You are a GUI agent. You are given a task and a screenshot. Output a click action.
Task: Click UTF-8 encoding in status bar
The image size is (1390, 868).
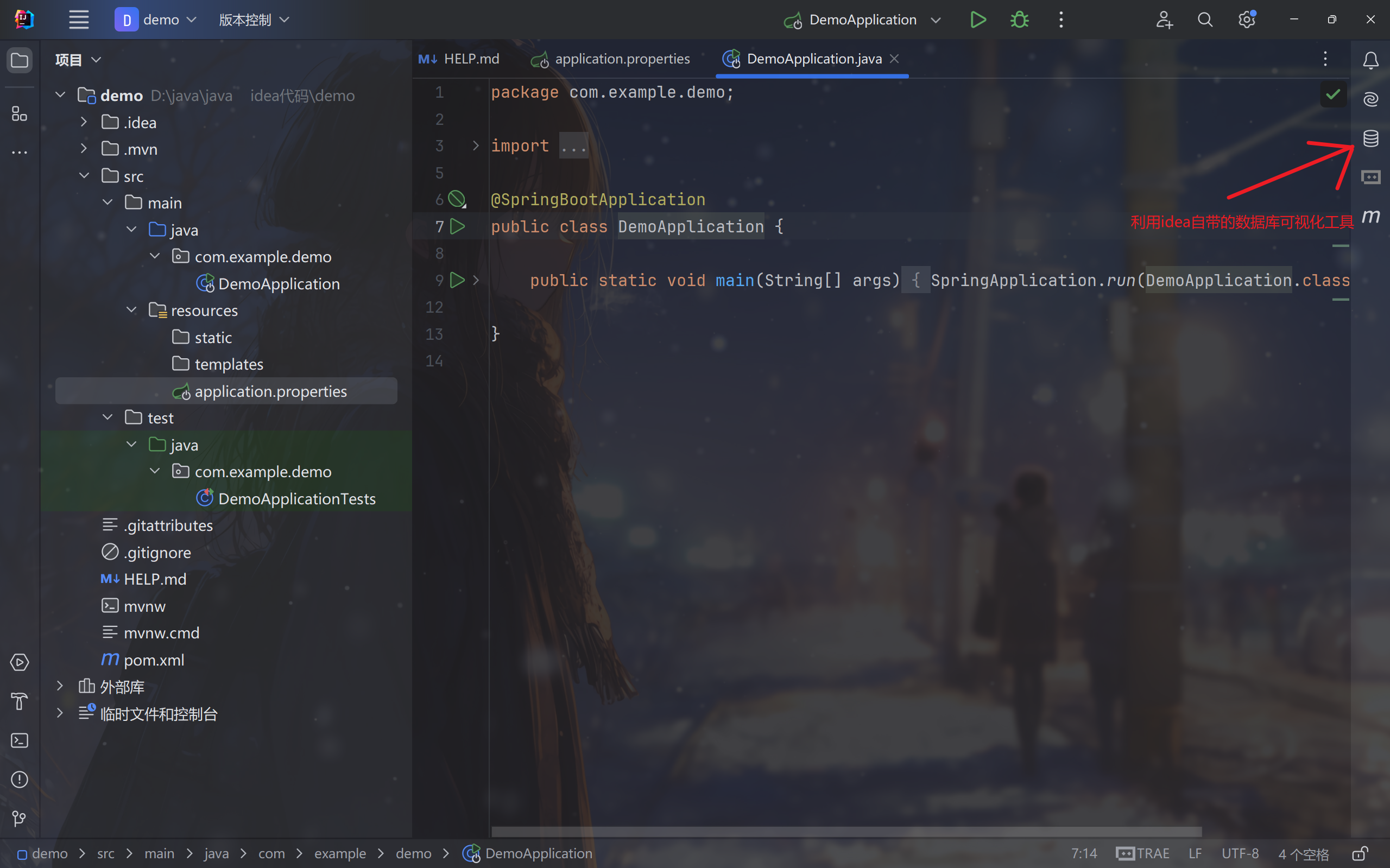1240,854
